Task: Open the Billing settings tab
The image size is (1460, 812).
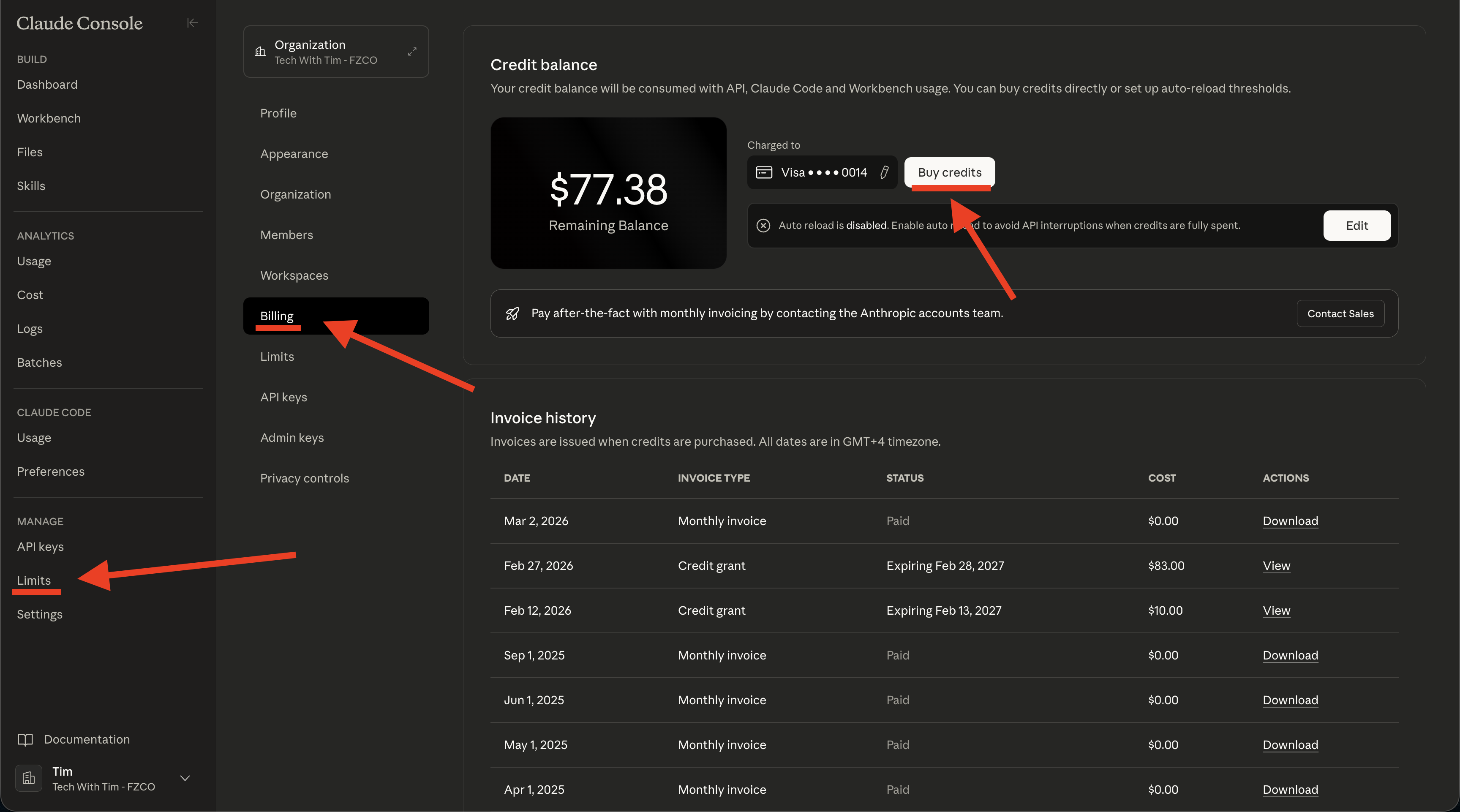Action: [x=277, y=316]
